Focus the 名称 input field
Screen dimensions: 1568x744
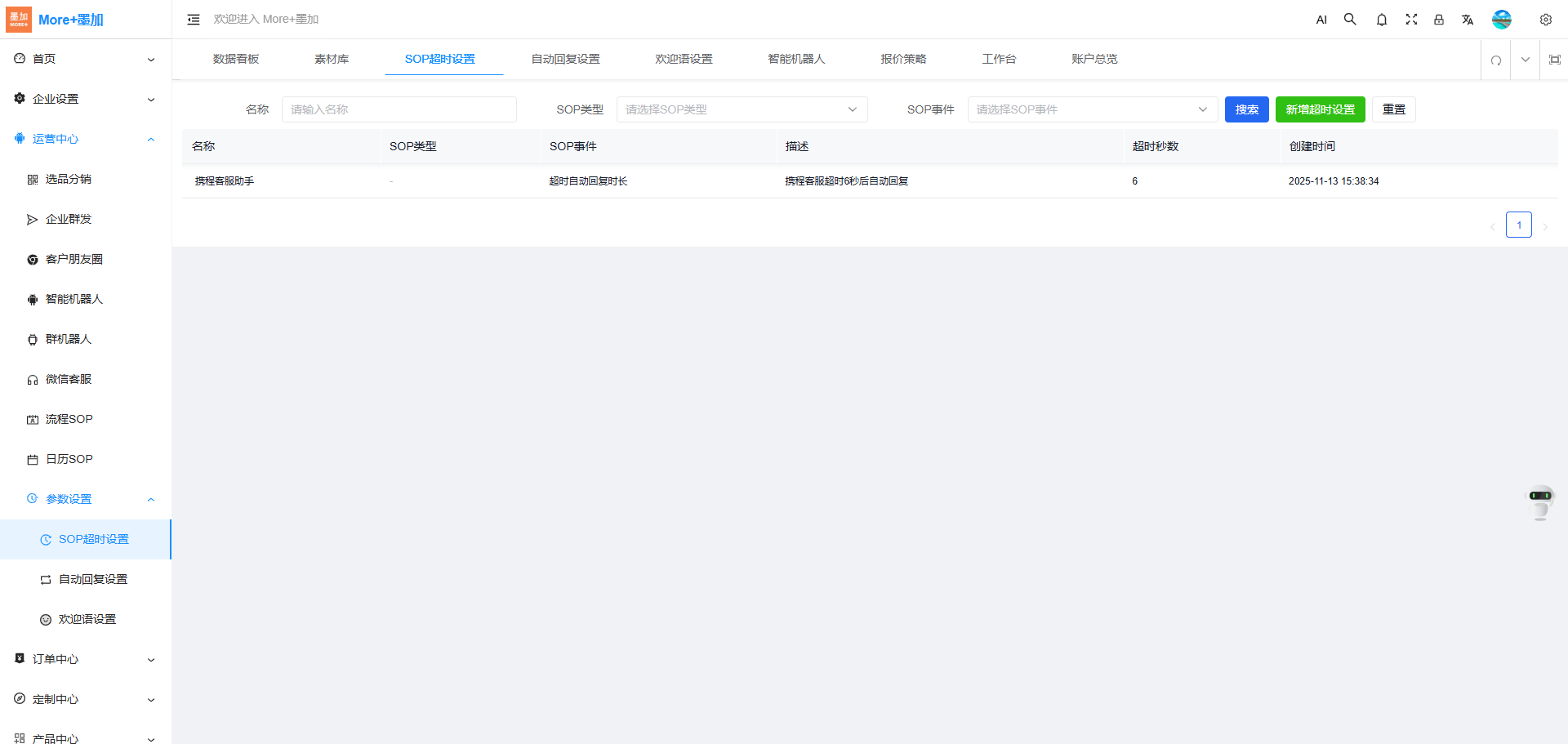click(399, 109)
